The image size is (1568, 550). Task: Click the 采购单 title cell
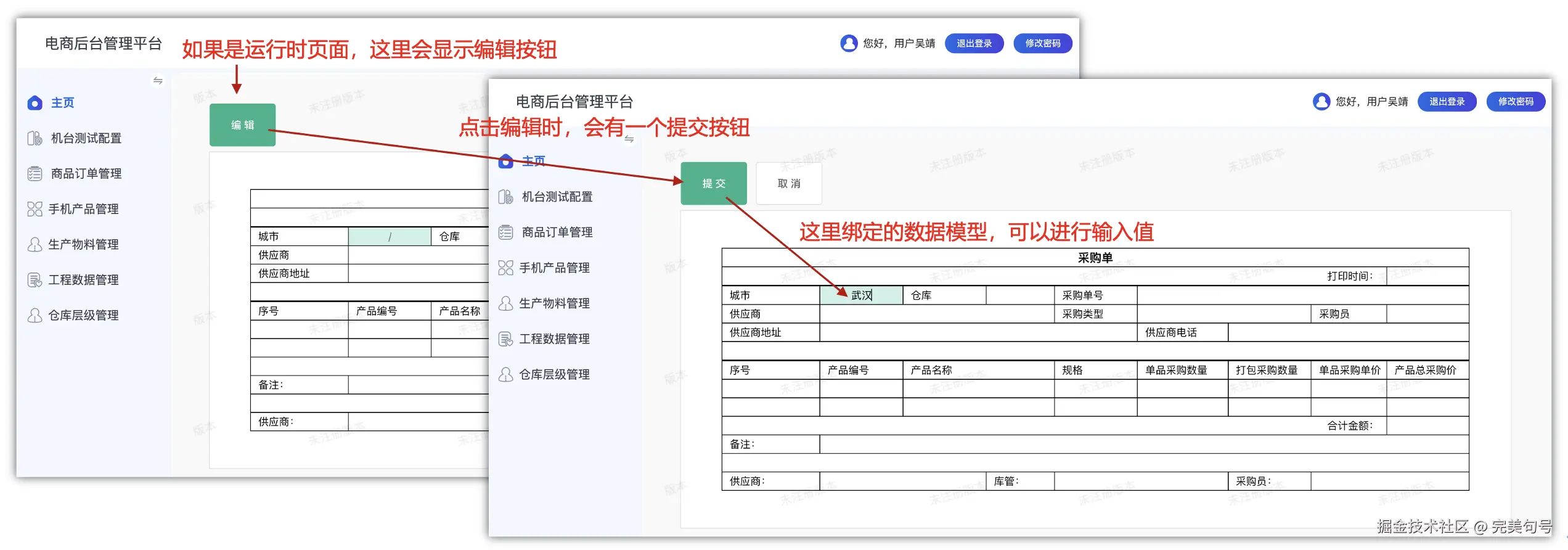(x=1095, y=258)
